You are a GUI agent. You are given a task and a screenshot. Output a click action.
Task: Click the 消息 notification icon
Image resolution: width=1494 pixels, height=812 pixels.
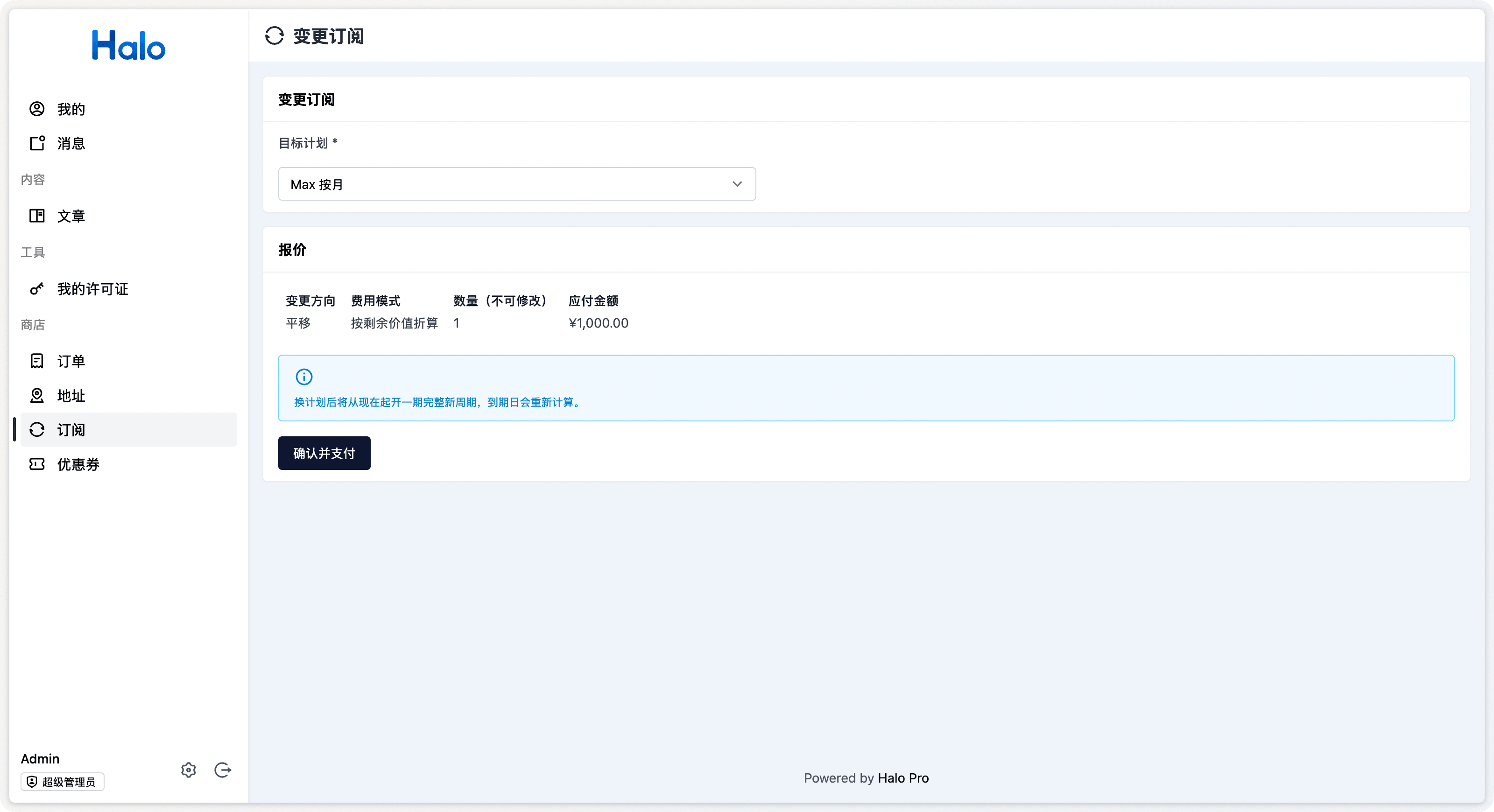tap(37, 143)
